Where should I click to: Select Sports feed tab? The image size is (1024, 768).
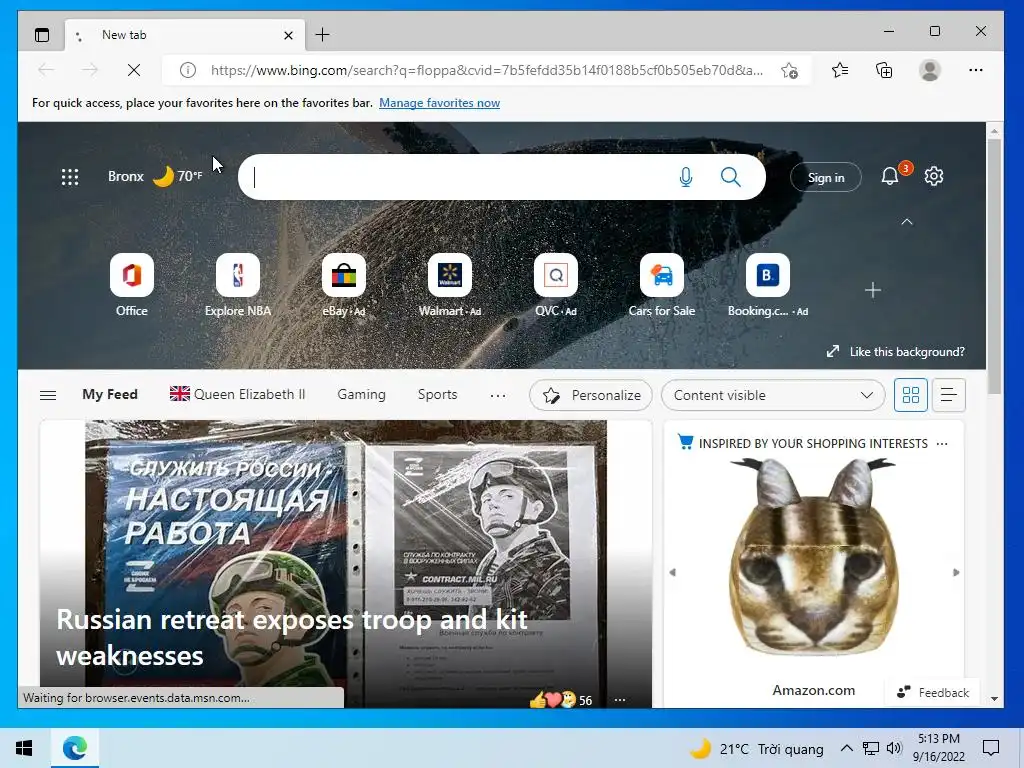tap(437, 394)
